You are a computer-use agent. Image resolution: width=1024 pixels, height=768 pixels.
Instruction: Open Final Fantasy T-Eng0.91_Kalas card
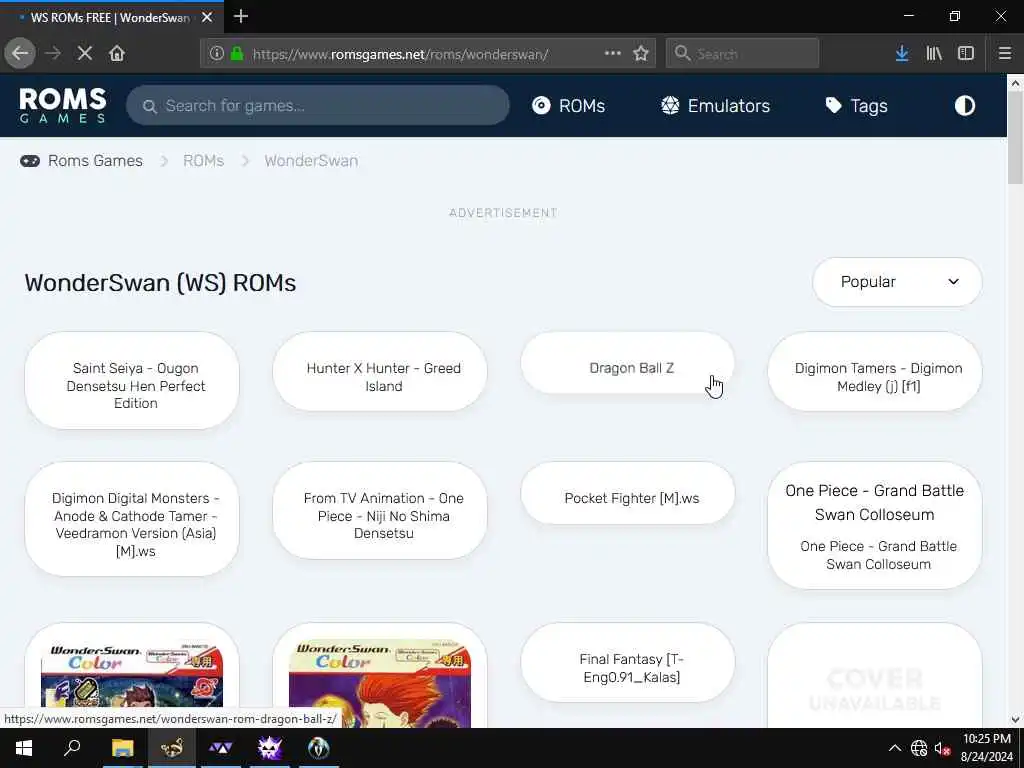click(x=628, y=662)
